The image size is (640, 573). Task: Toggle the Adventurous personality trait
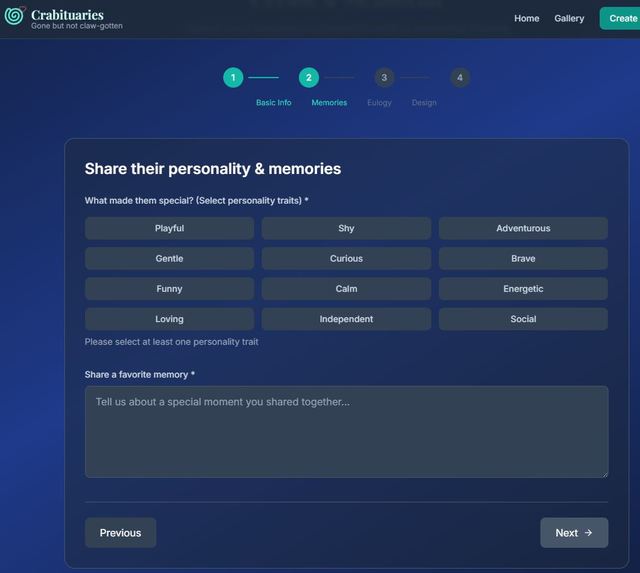[x=523, y=228]
